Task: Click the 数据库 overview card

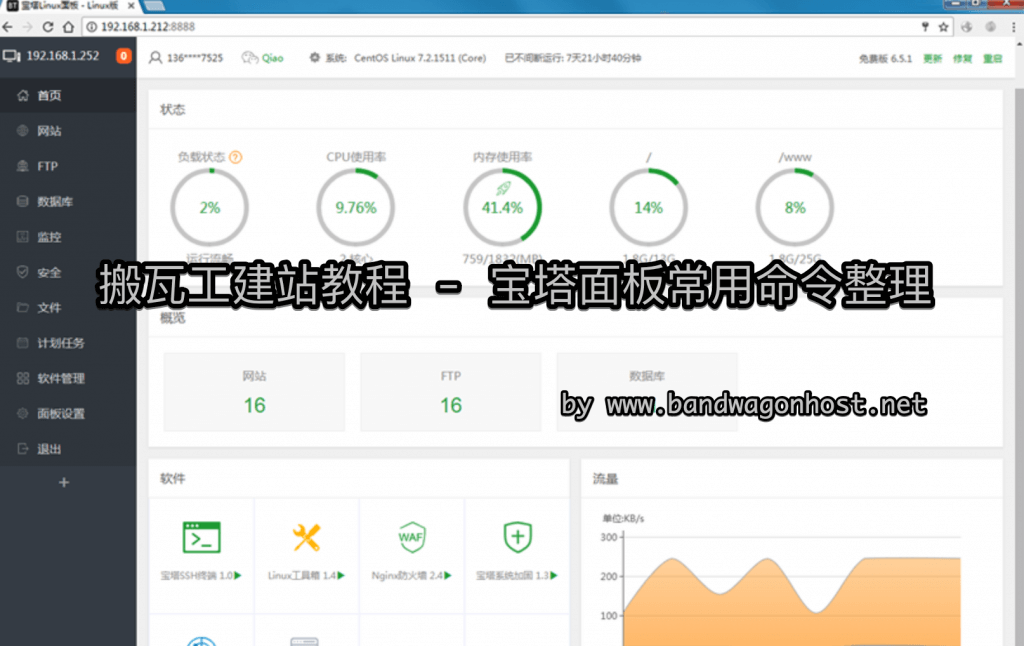Action: click(647, 392)
